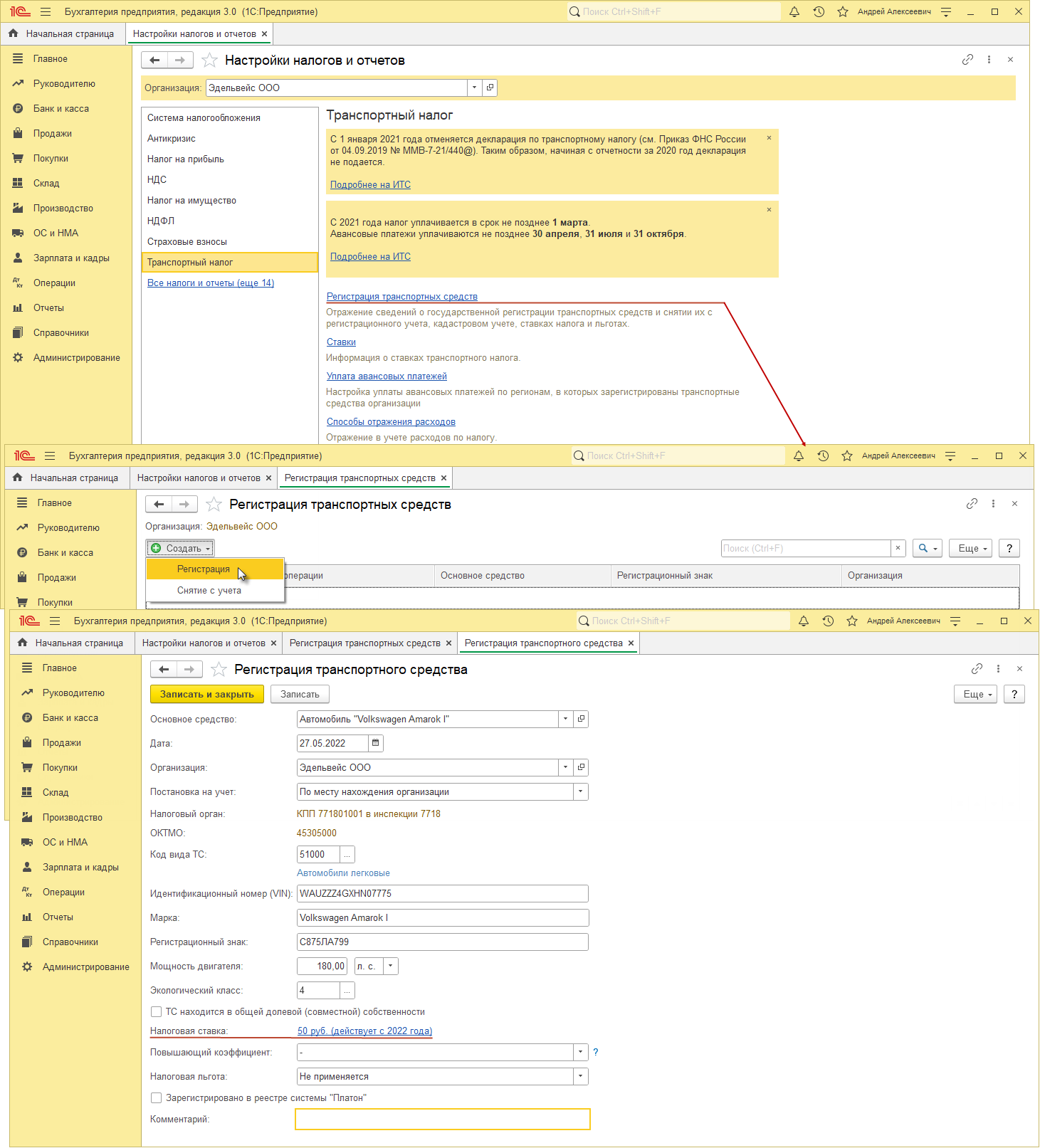Expand Повышающий коэффициент dropdown
The image size is (1040, 1148).
[581, 1052]
